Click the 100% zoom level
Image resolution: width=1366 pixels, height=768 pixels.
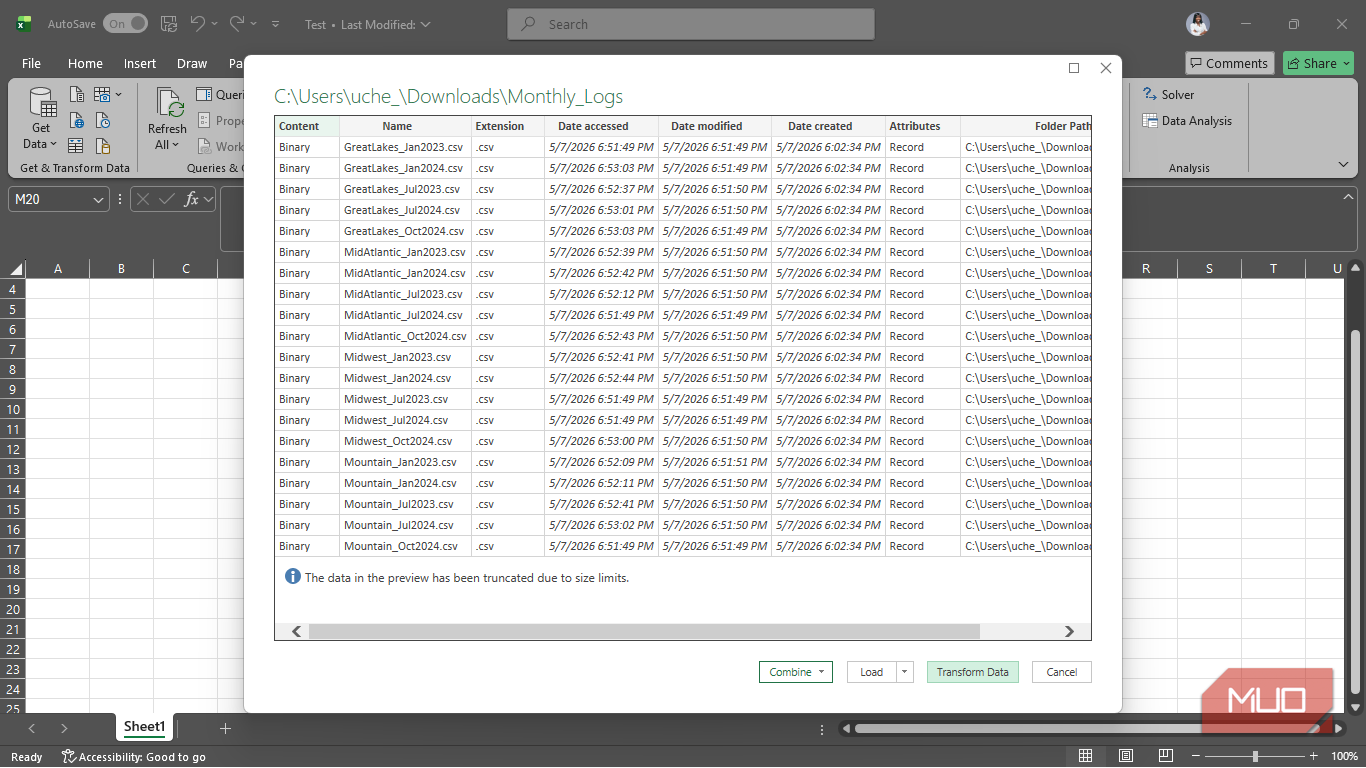(1343, 756)
